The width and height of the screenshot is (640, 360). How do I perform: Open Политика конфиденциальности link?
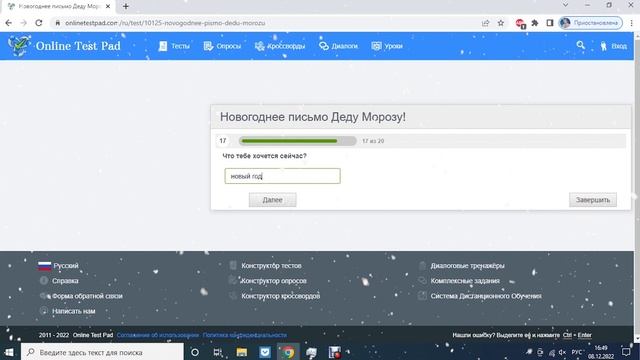tap(245, 335)
